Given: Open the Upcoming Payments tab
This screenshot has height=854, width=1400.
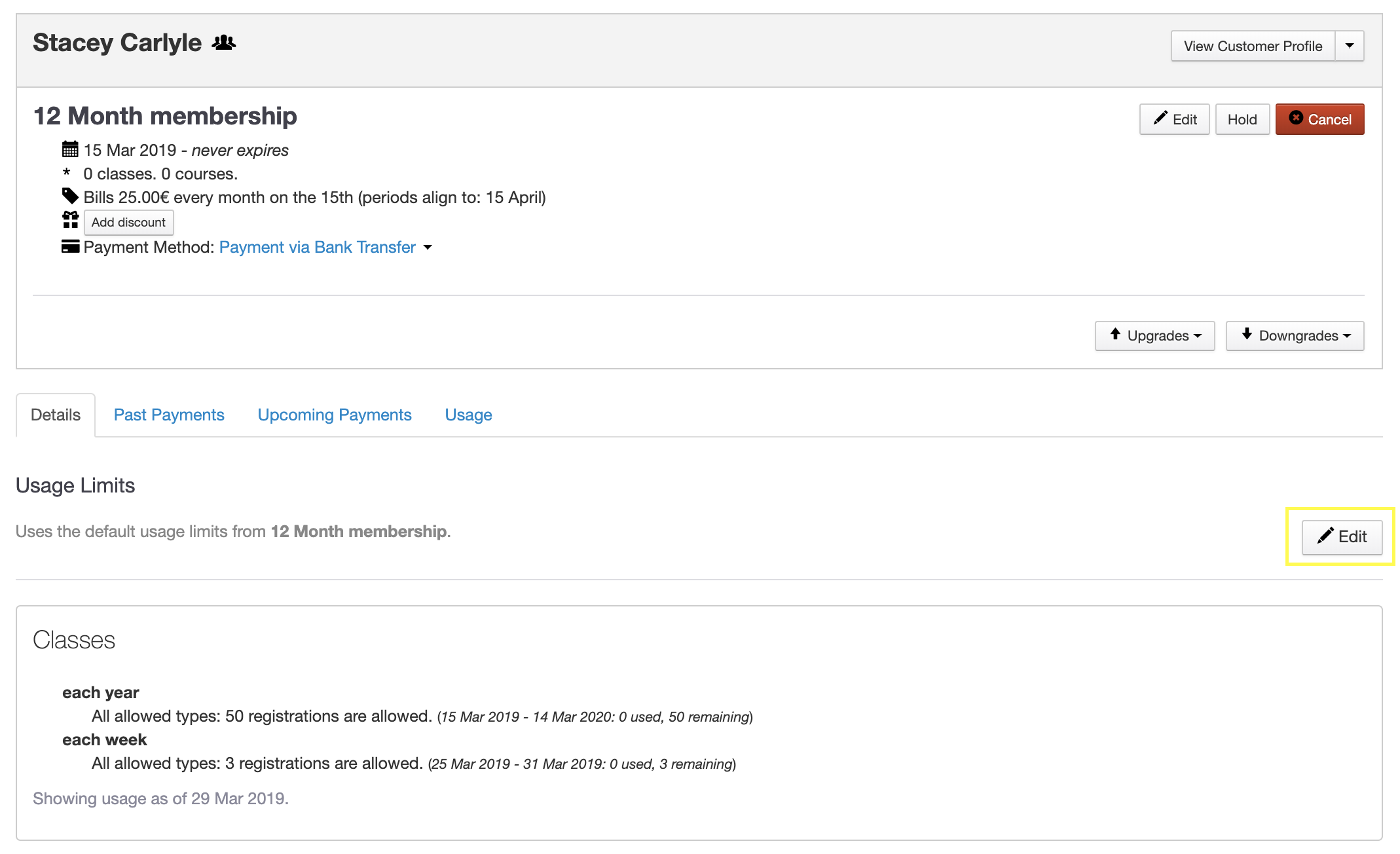Looking at the screenshot, I should (335, 415).
